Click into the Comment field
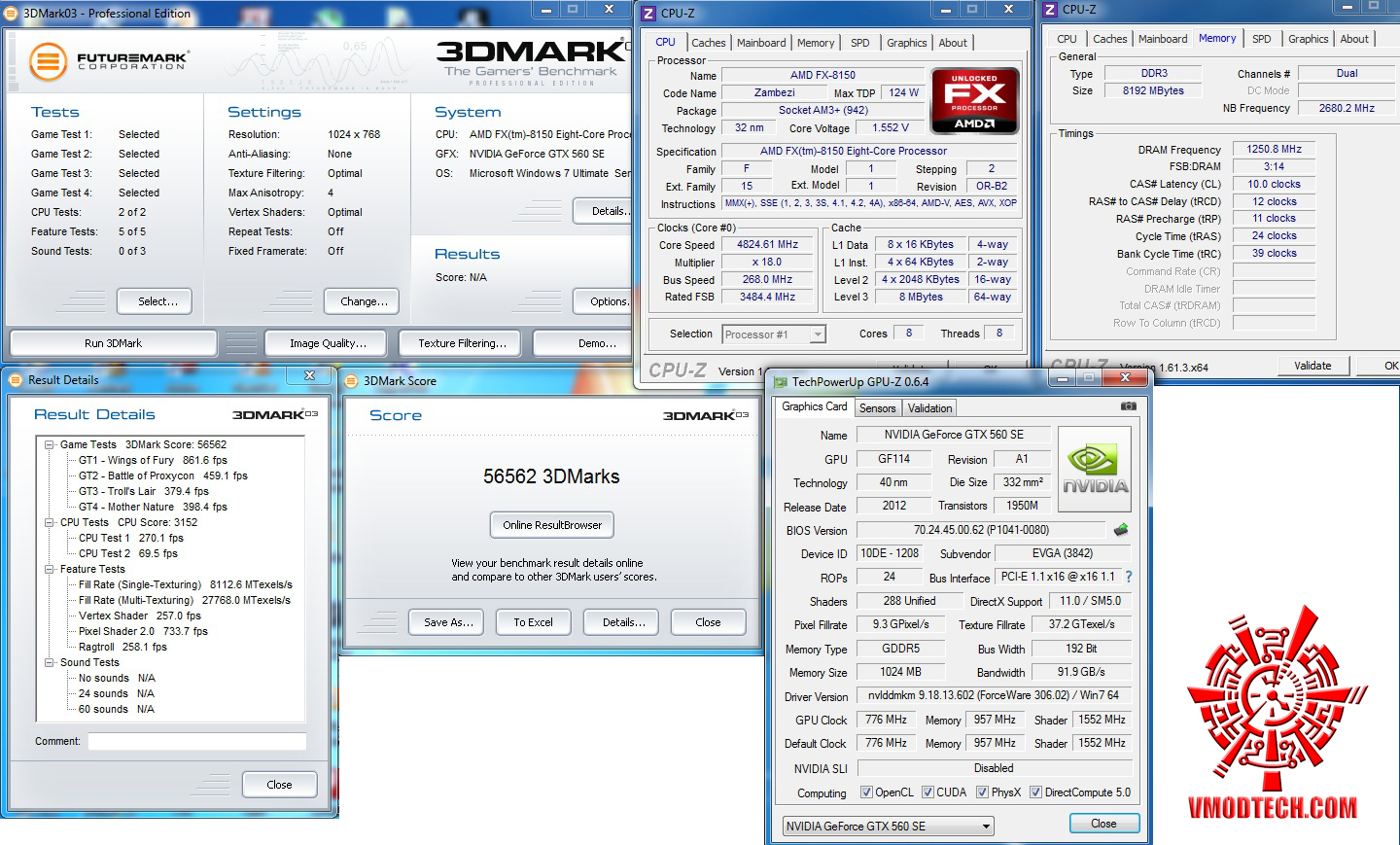 point(197,742)
